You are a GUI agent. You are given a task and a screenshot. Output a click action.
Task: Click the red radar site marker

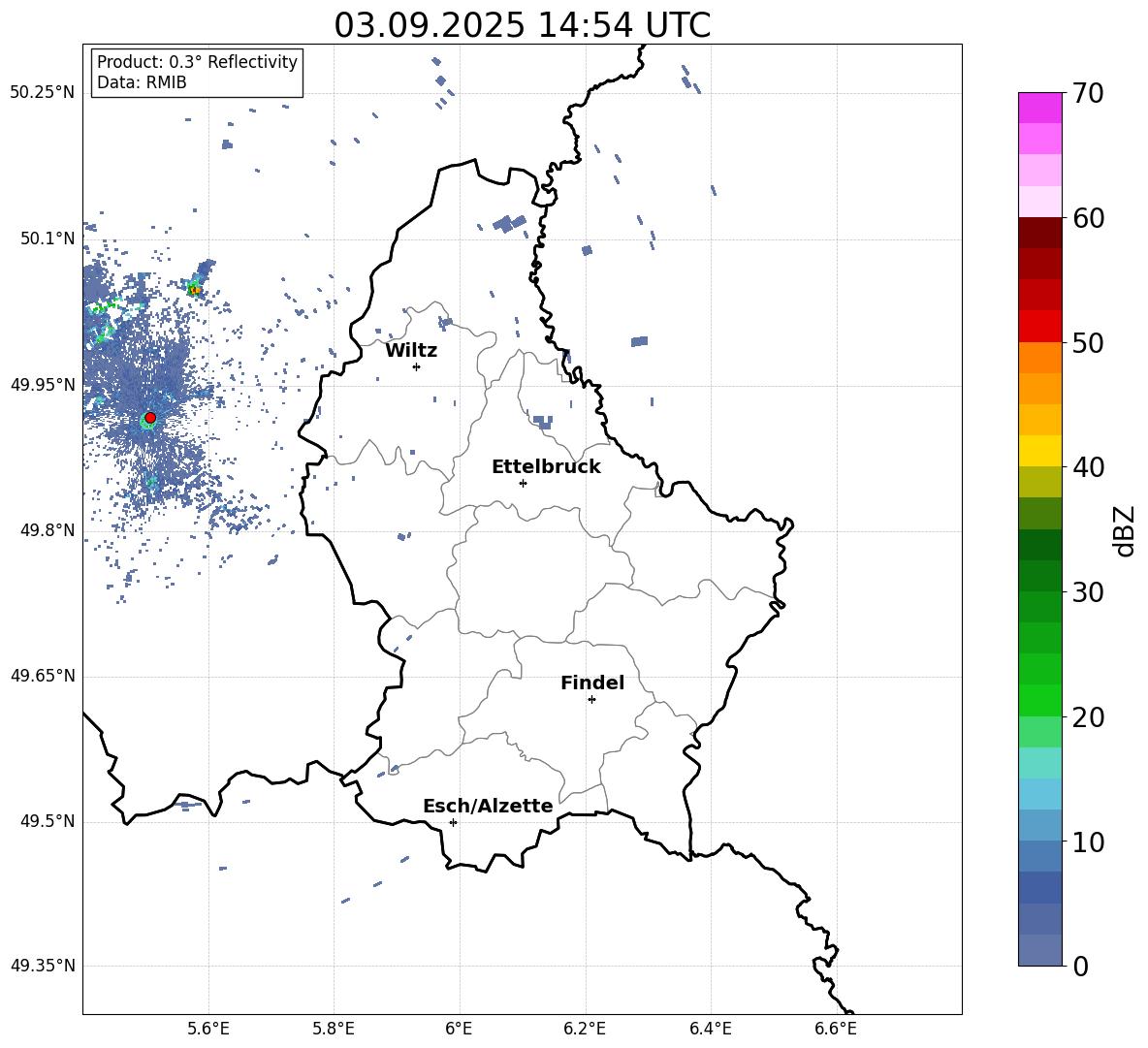(x=150, y=418)
